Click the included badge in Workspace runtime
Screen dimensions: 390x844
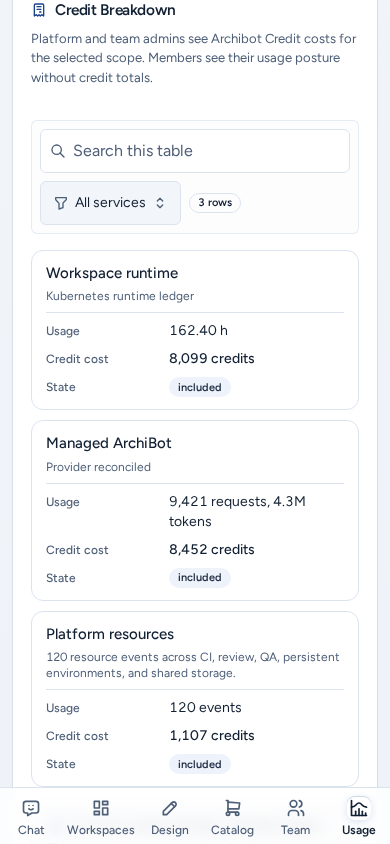[x=200, y=387]
